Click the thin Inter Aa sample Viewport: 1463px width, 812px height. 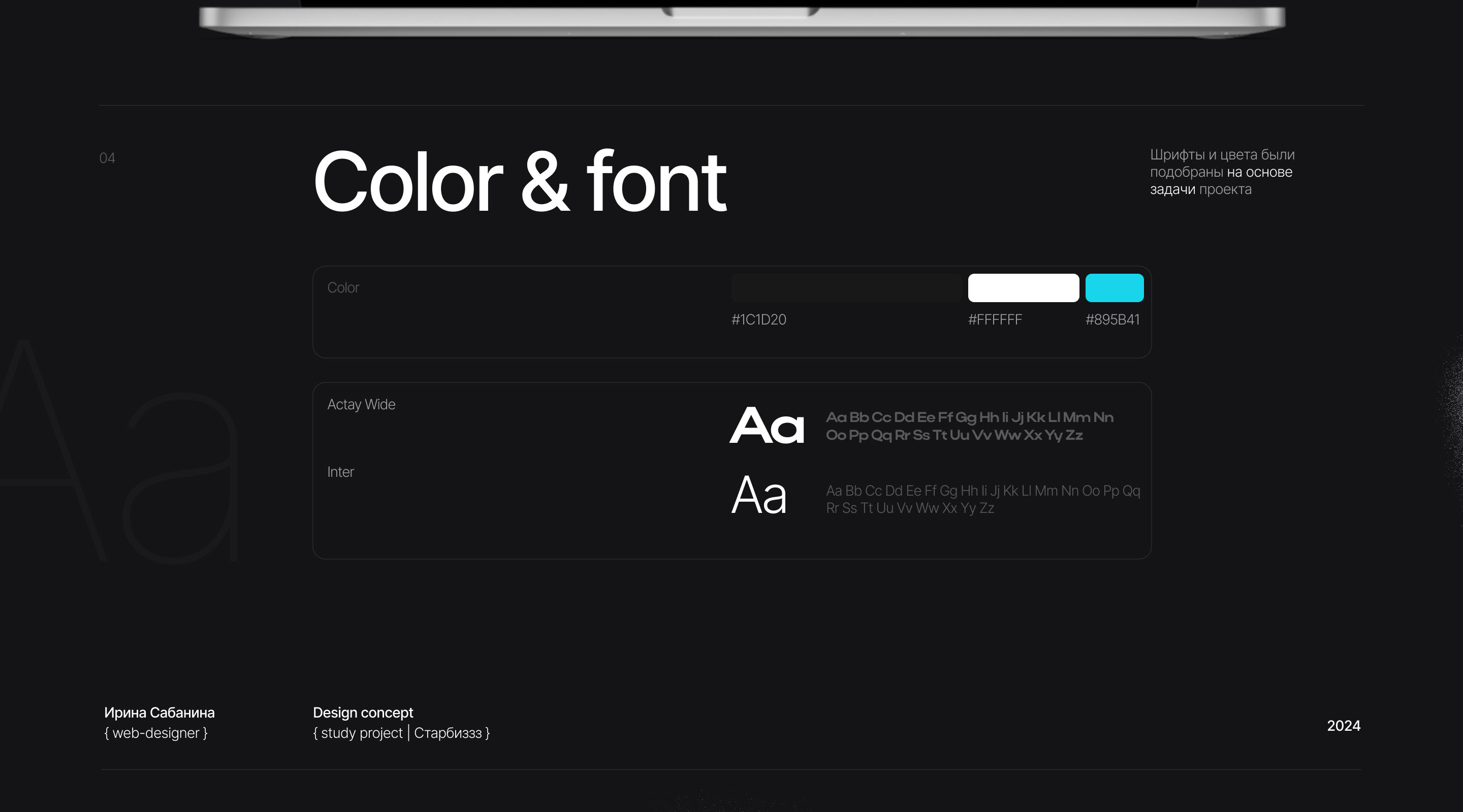759,496
